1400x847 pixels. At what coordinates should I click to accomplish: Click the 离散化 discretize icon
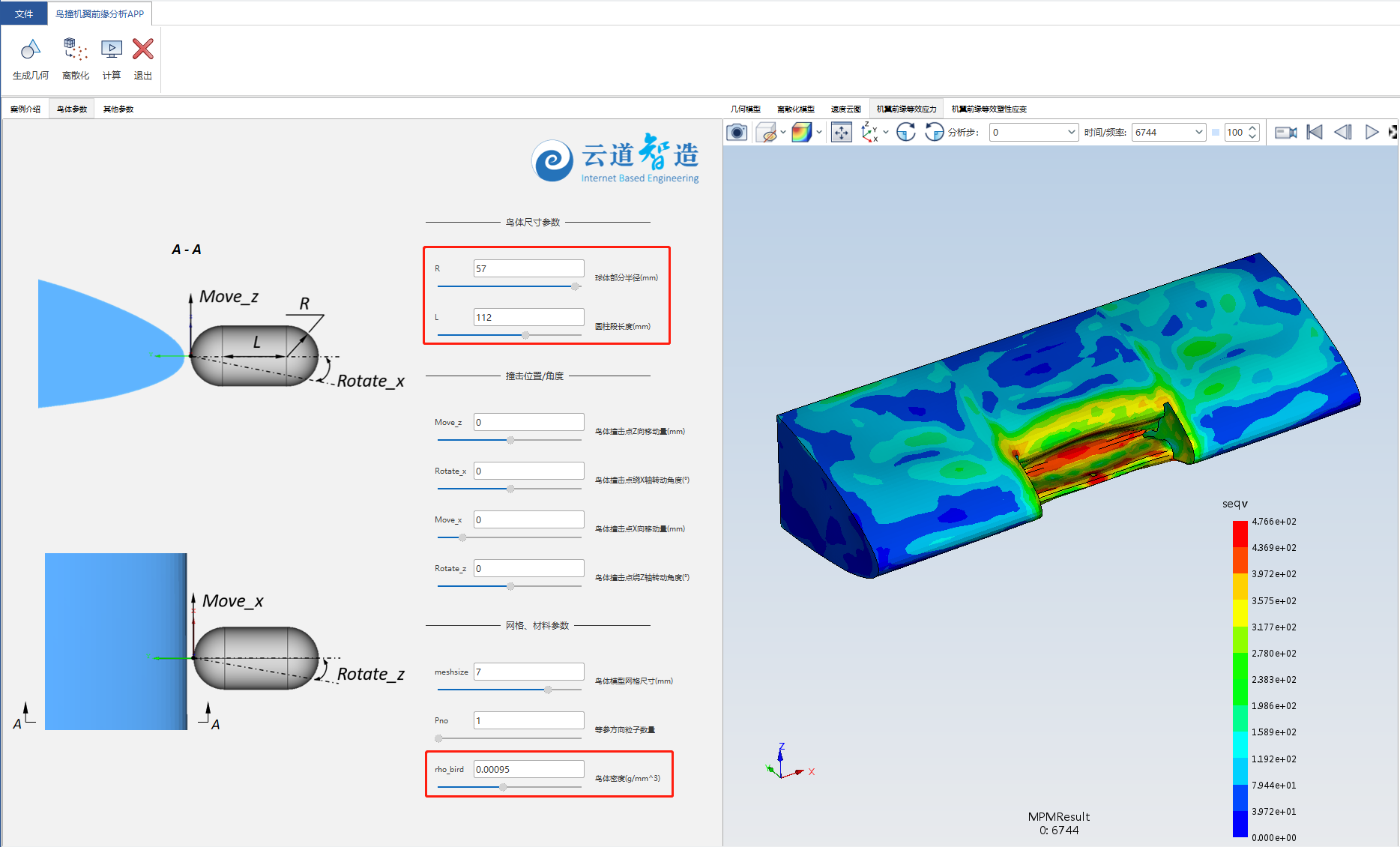[75, 49]
